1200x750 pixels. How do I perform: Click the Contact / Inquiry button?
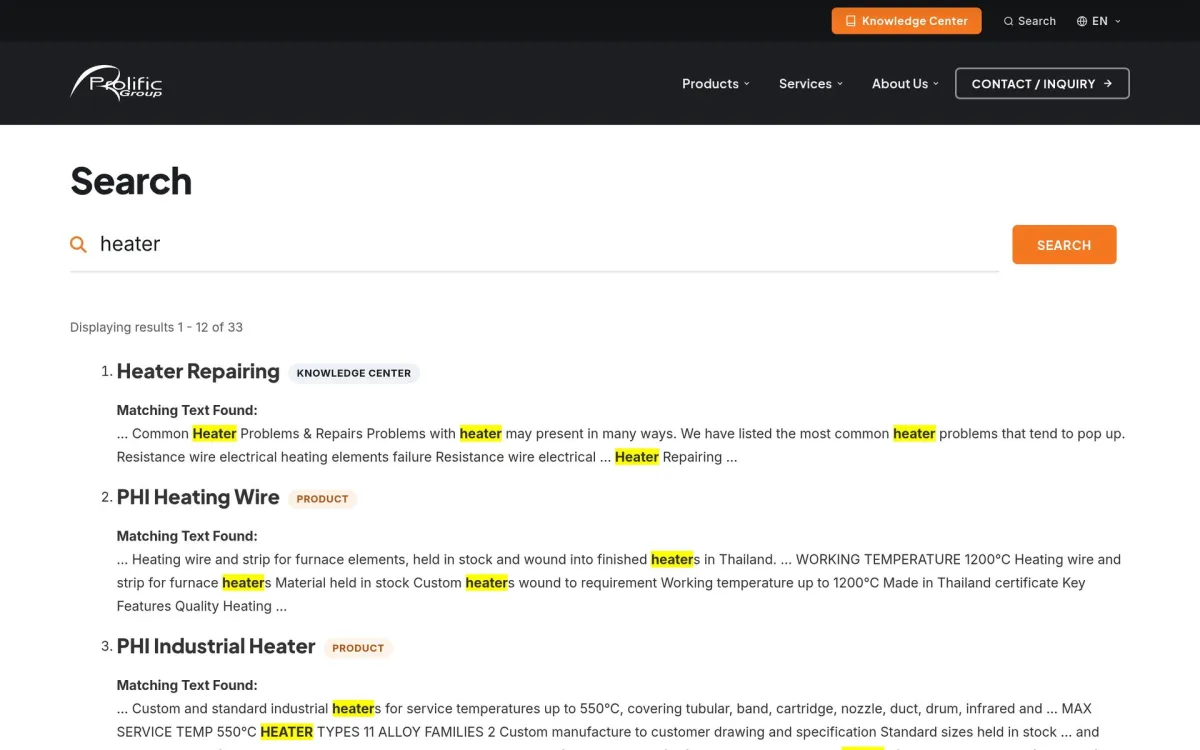1042,84
